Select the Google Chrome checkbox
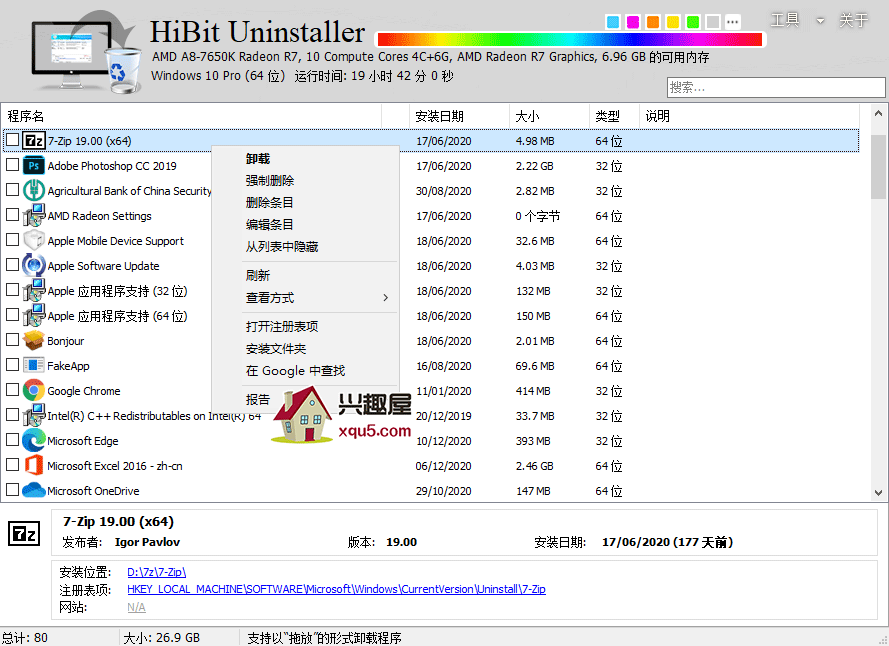The height and width of the screenshot is (646, 889). point(12,389)
